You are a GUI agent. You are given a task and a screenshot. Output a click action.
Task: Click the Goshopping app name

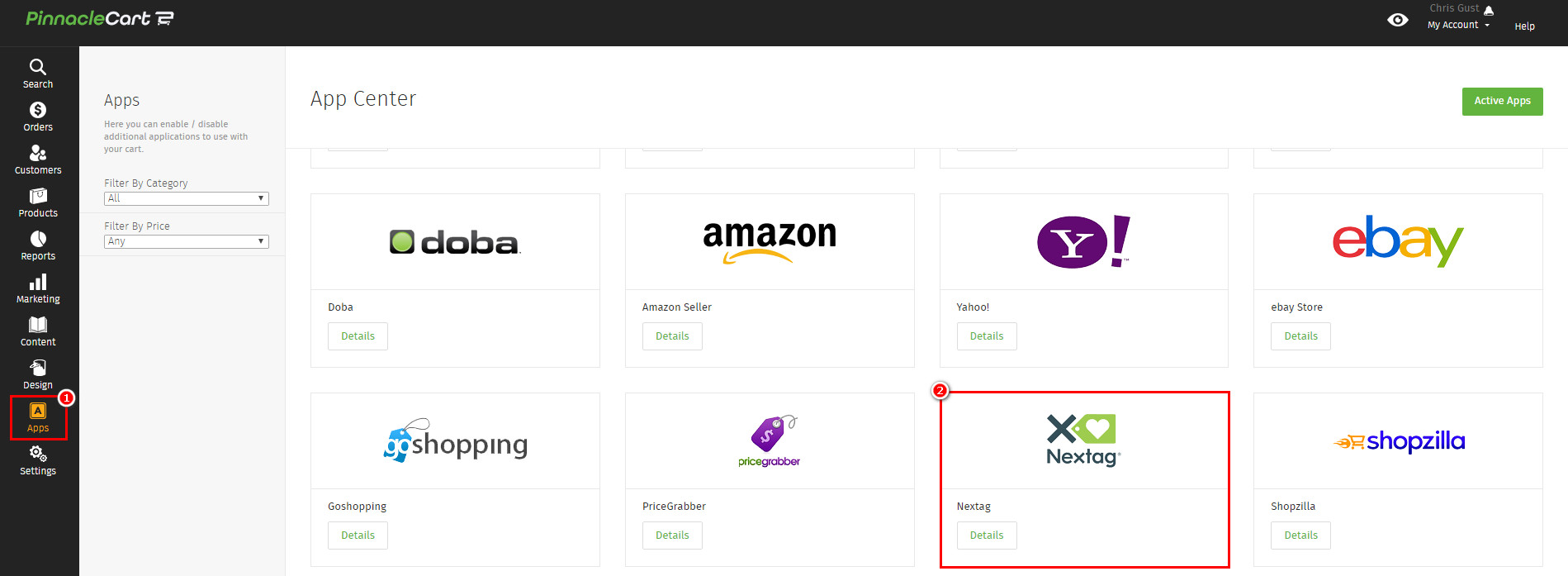coord(357,507)
